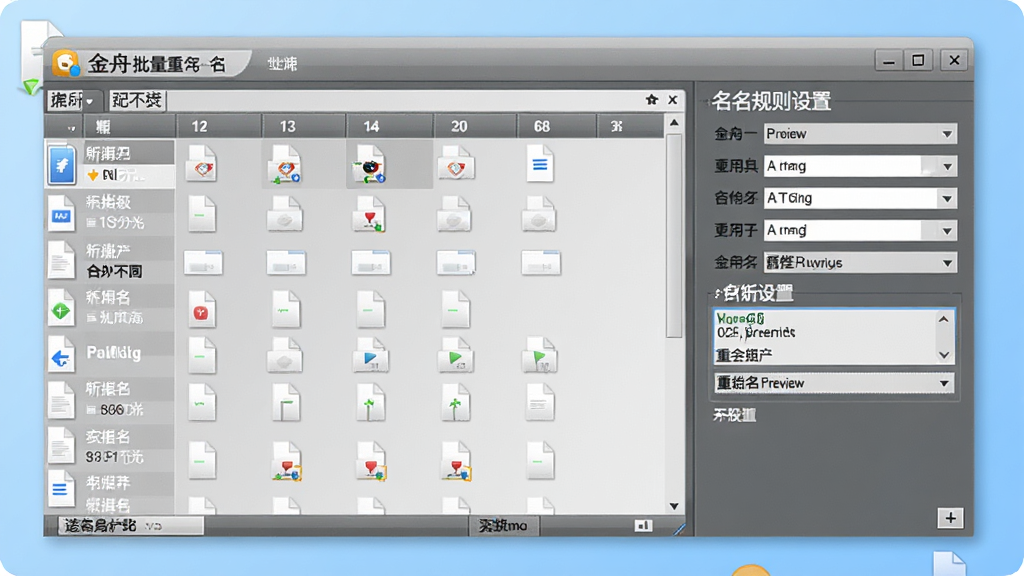
Task: Click the red gem file icon under column 12
Action: tap(202, 163)
